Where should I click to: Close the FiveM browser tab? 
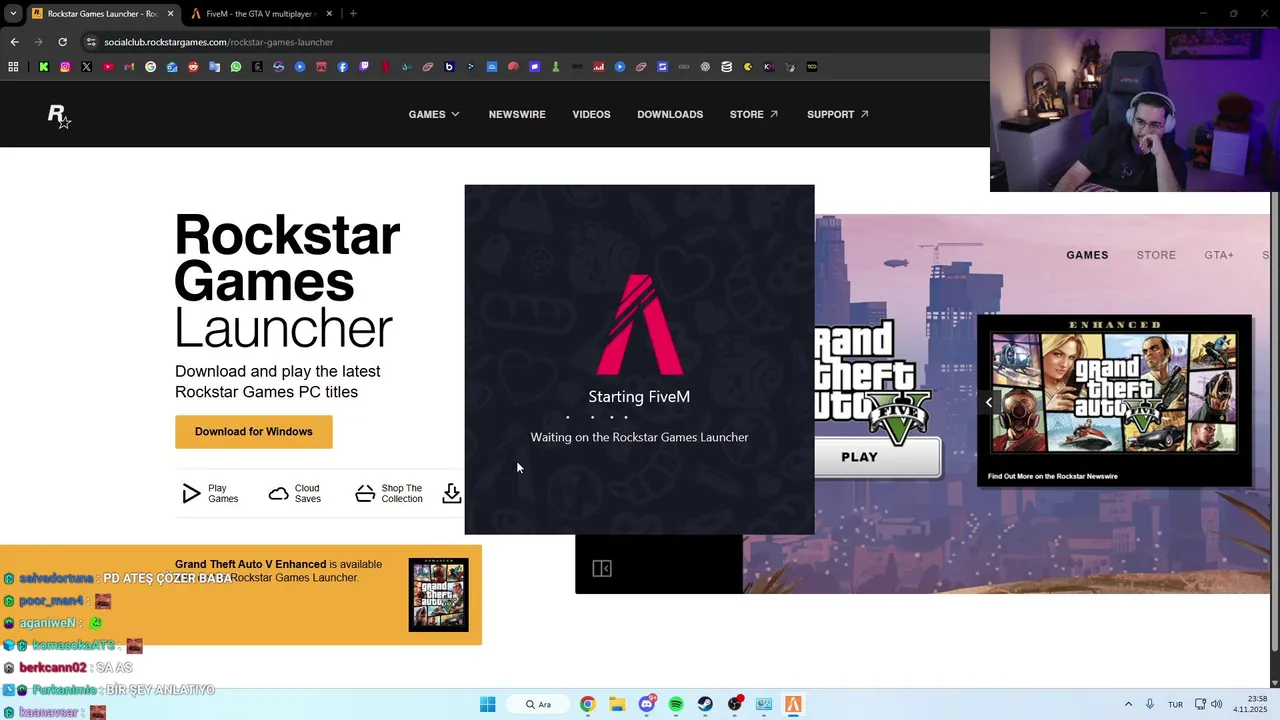pyautogui.click(x=329, y=13)
